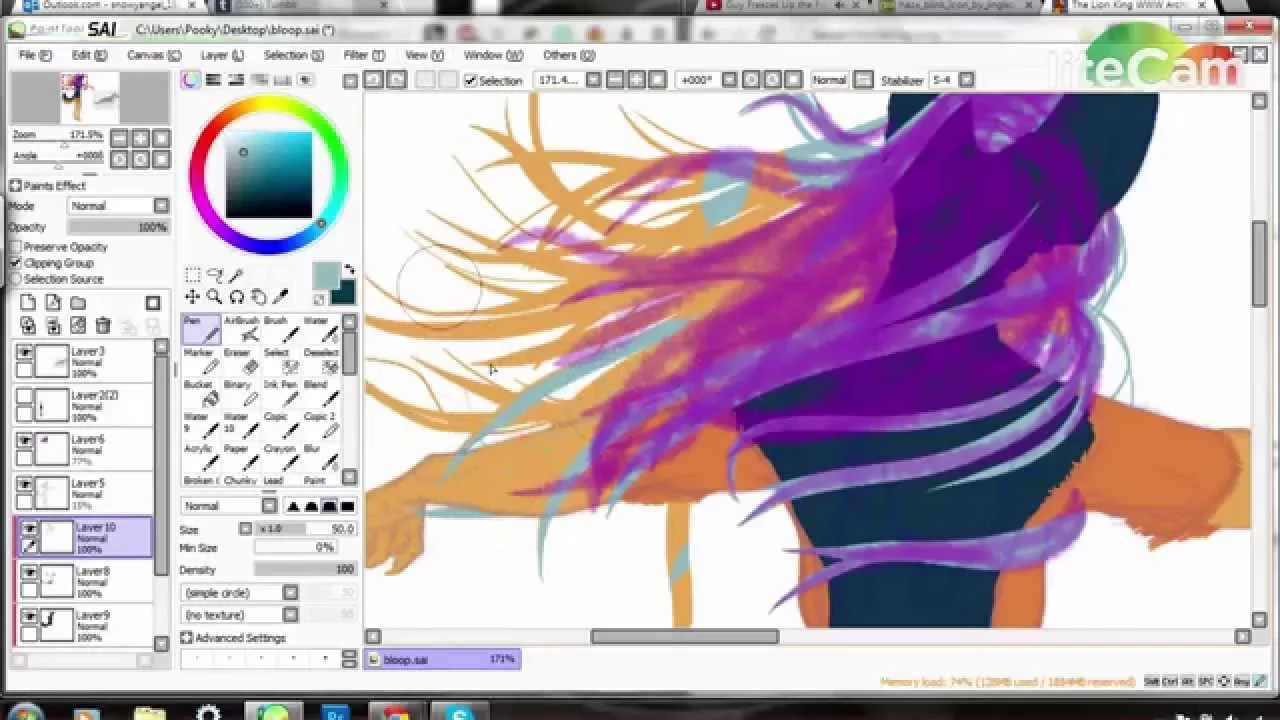1280x720 pixels.
Task: Swap foreground and background colors
Action: [x=348, y=270]
